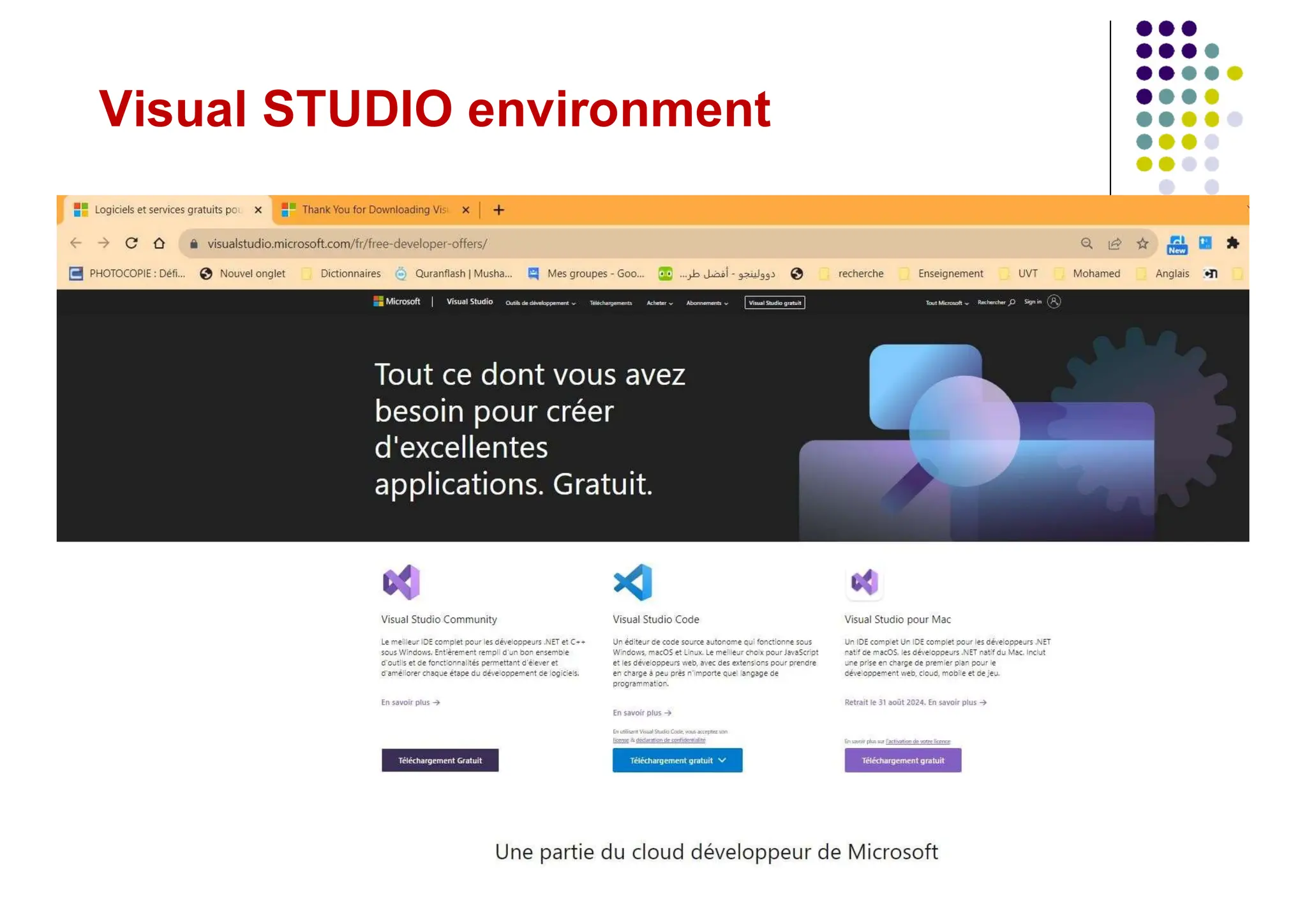Click Téléchargement gratuit for Visual Studio pour Mac
This screenshot has height=924, width=1307.
903,761
